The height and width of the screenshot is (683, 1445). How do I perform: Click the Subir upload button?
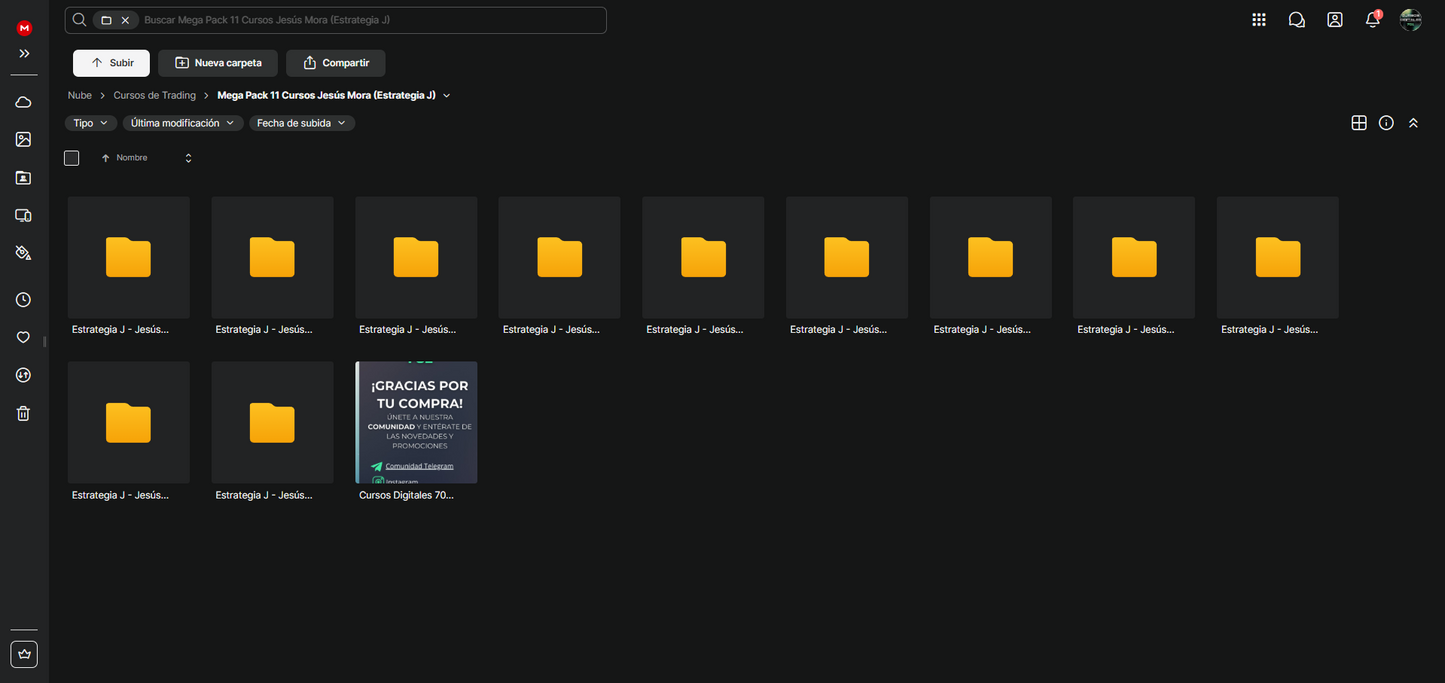pos(111,63)
